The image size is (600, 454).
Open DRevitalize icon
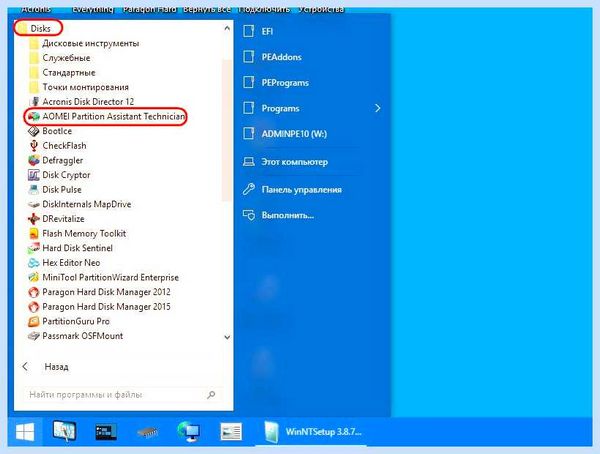coord(34,219)
